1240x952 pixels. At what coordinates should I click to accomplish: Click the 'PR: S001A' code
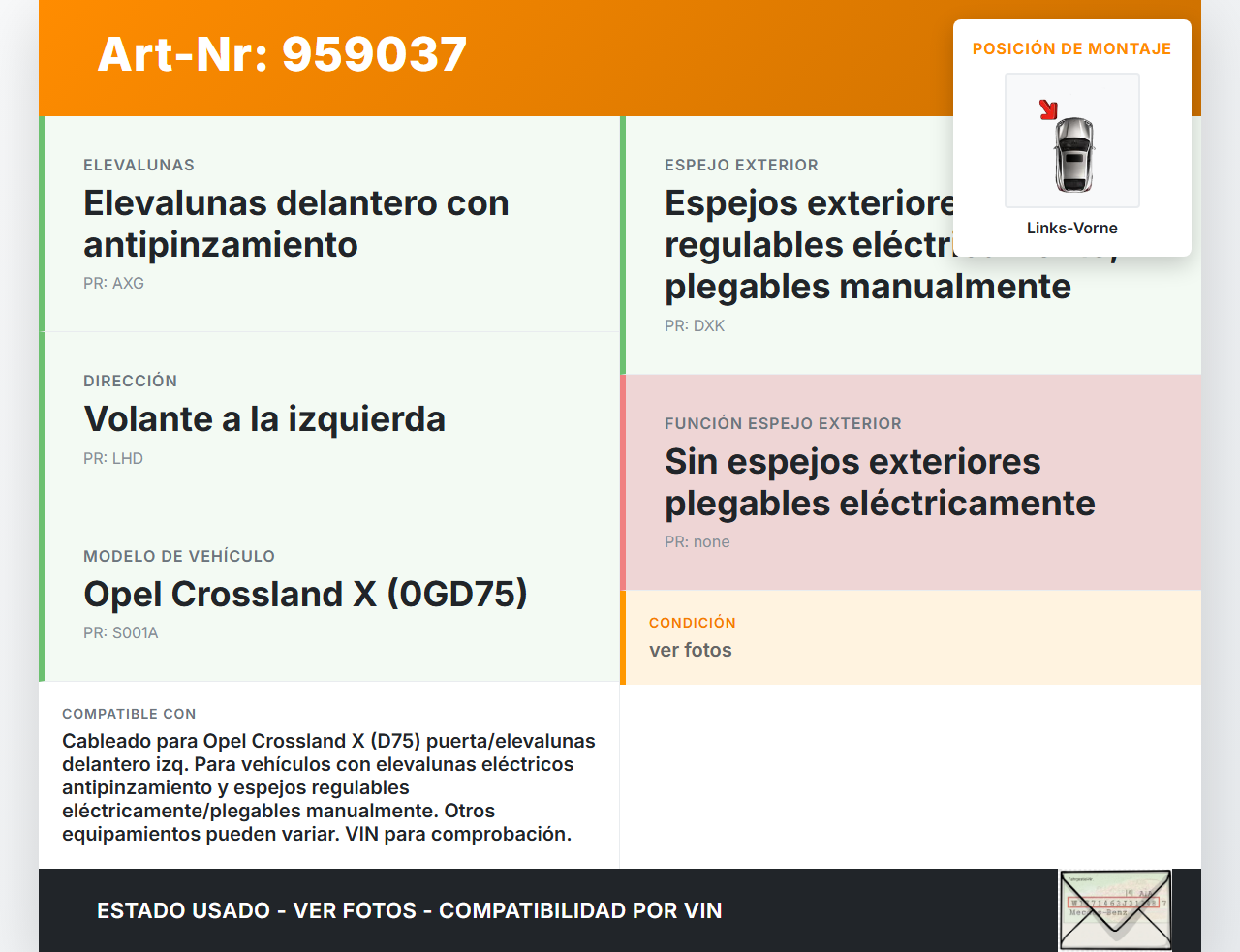click(x=121, y=633)
